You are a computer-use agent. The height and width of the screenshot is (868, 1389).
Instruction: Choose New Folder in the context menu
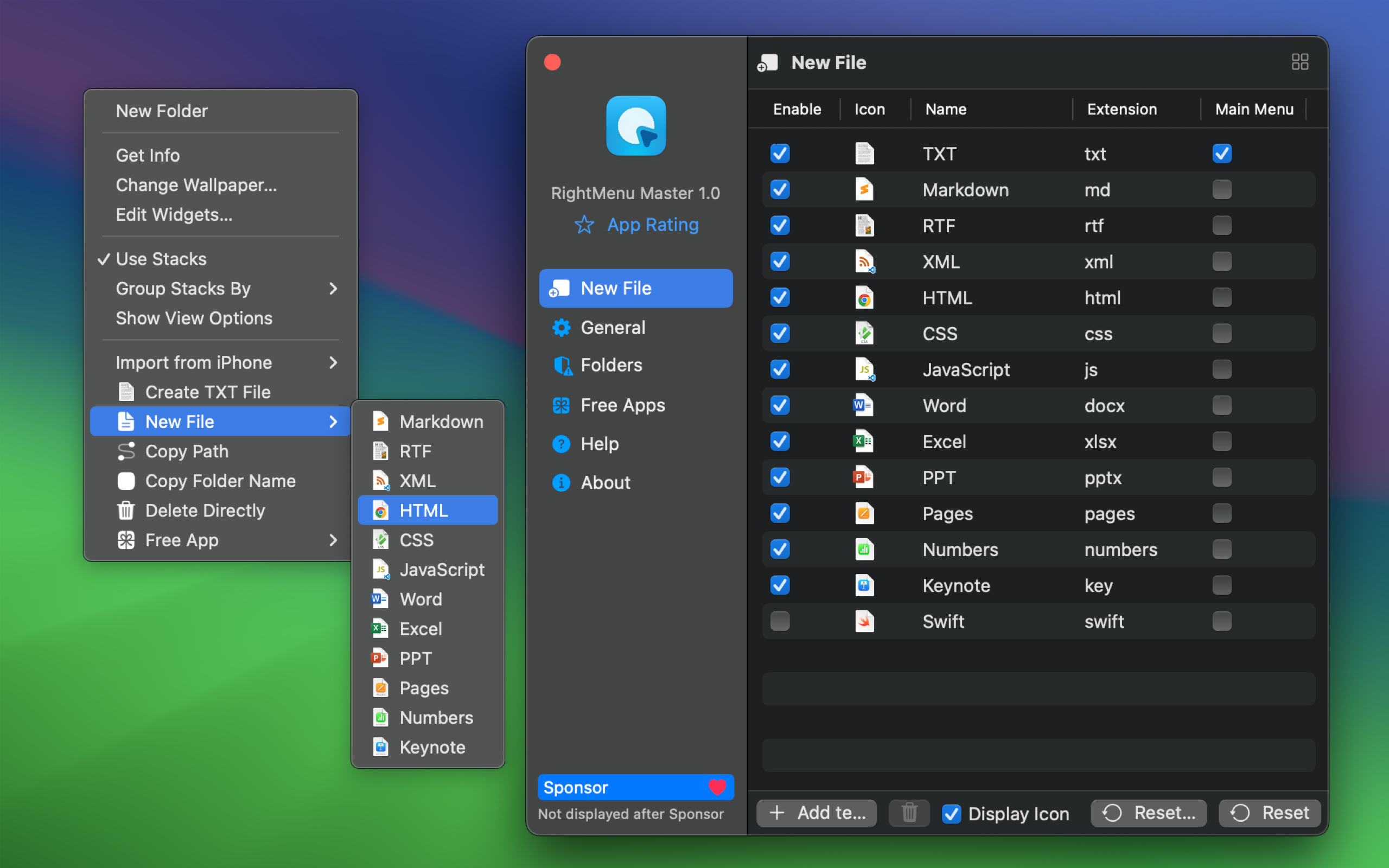[220, 111]
